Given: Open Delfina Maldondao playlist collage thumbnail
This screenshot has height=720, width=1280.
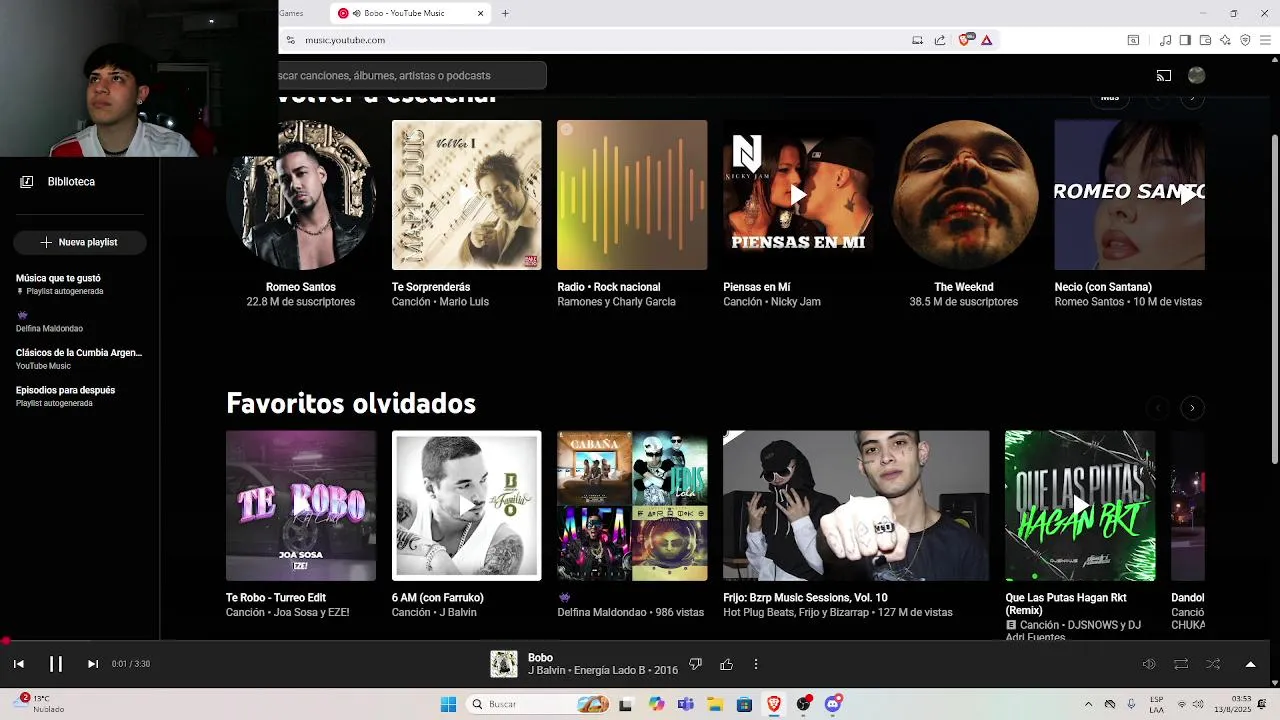Looking at the screenshot, I should coord(632,506).
